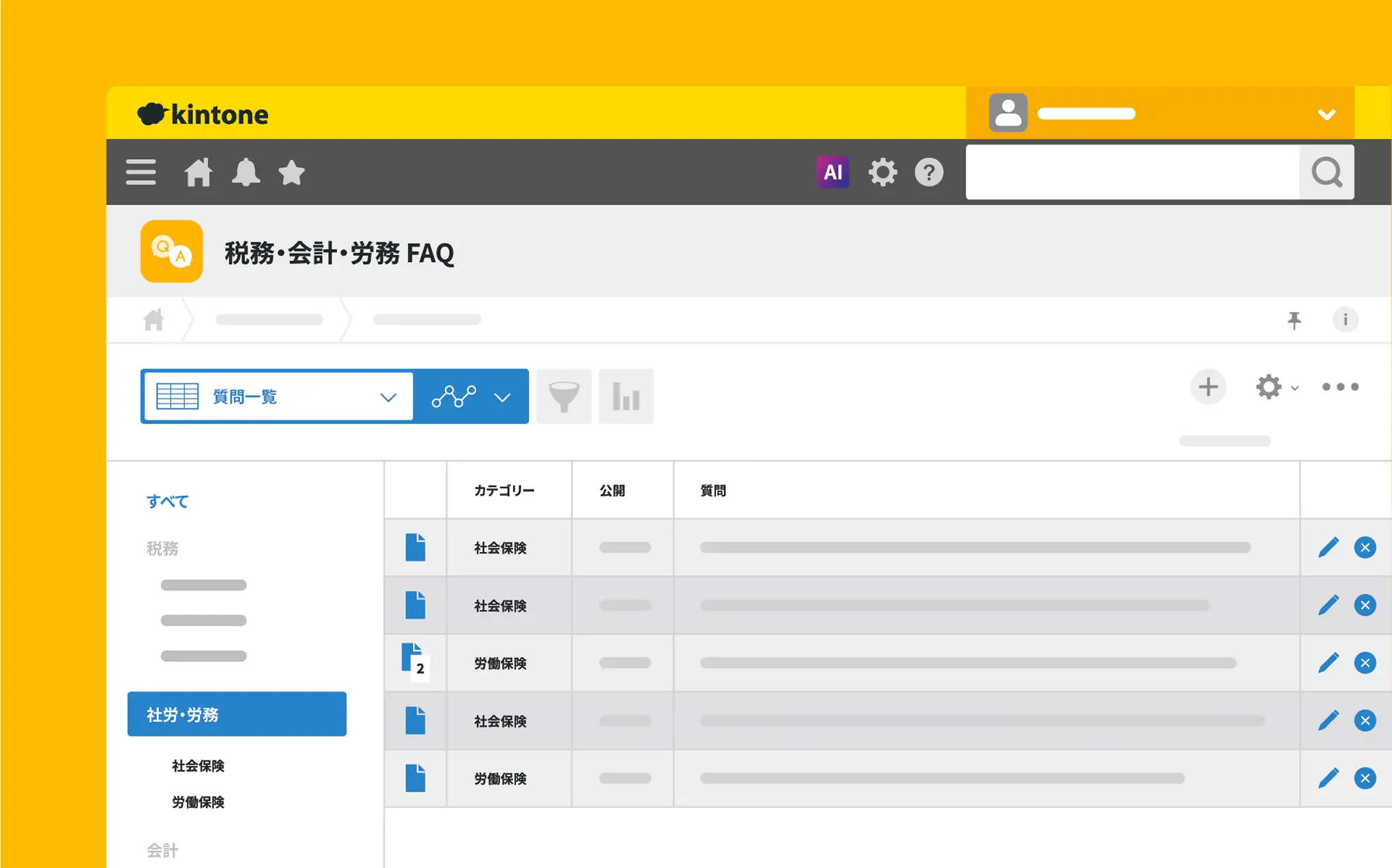
Task: Pin this app with the pin icon
Action: pyautogui.click(x=1294, y=319)
